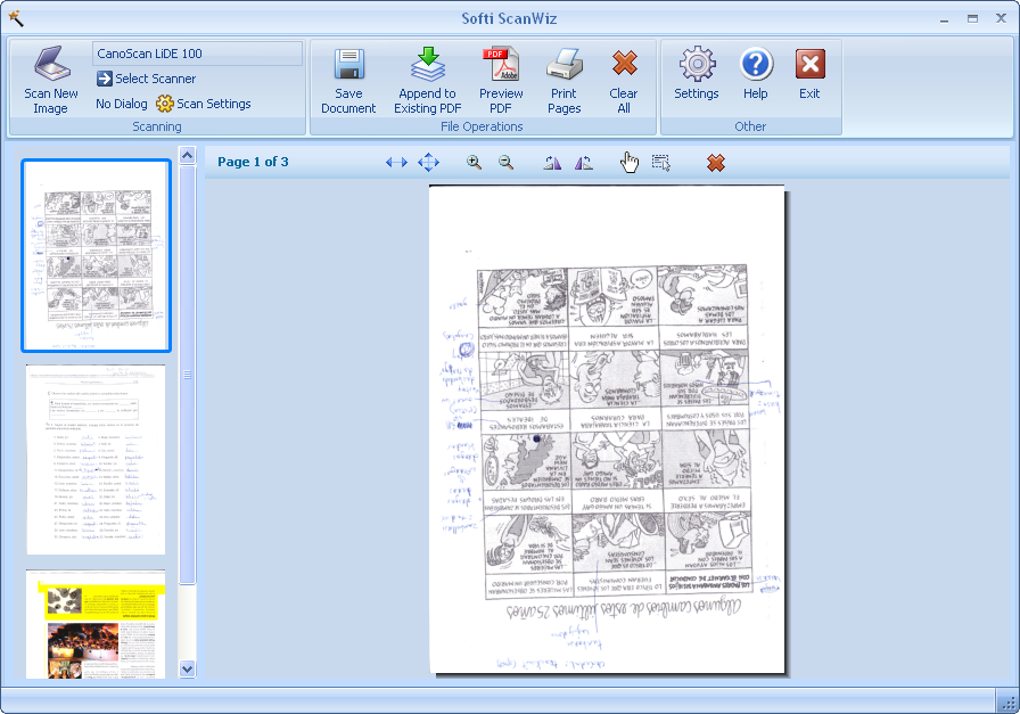The height and width of the screenshot is (714, 1020).
Task: Click the Scanning group label
Action: coord(157,127)
